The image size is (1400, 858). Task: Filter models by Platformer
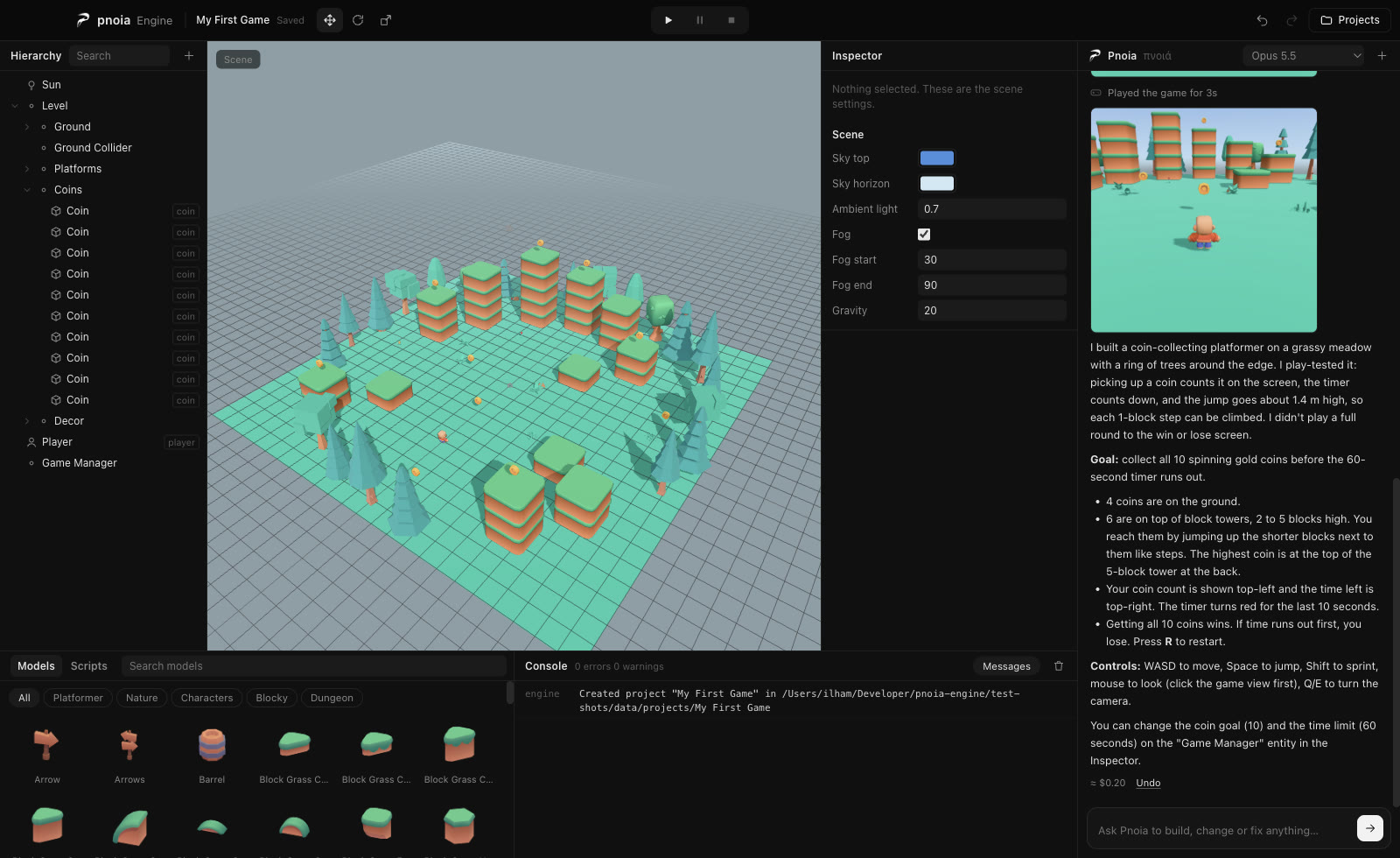tap(78, 698)
